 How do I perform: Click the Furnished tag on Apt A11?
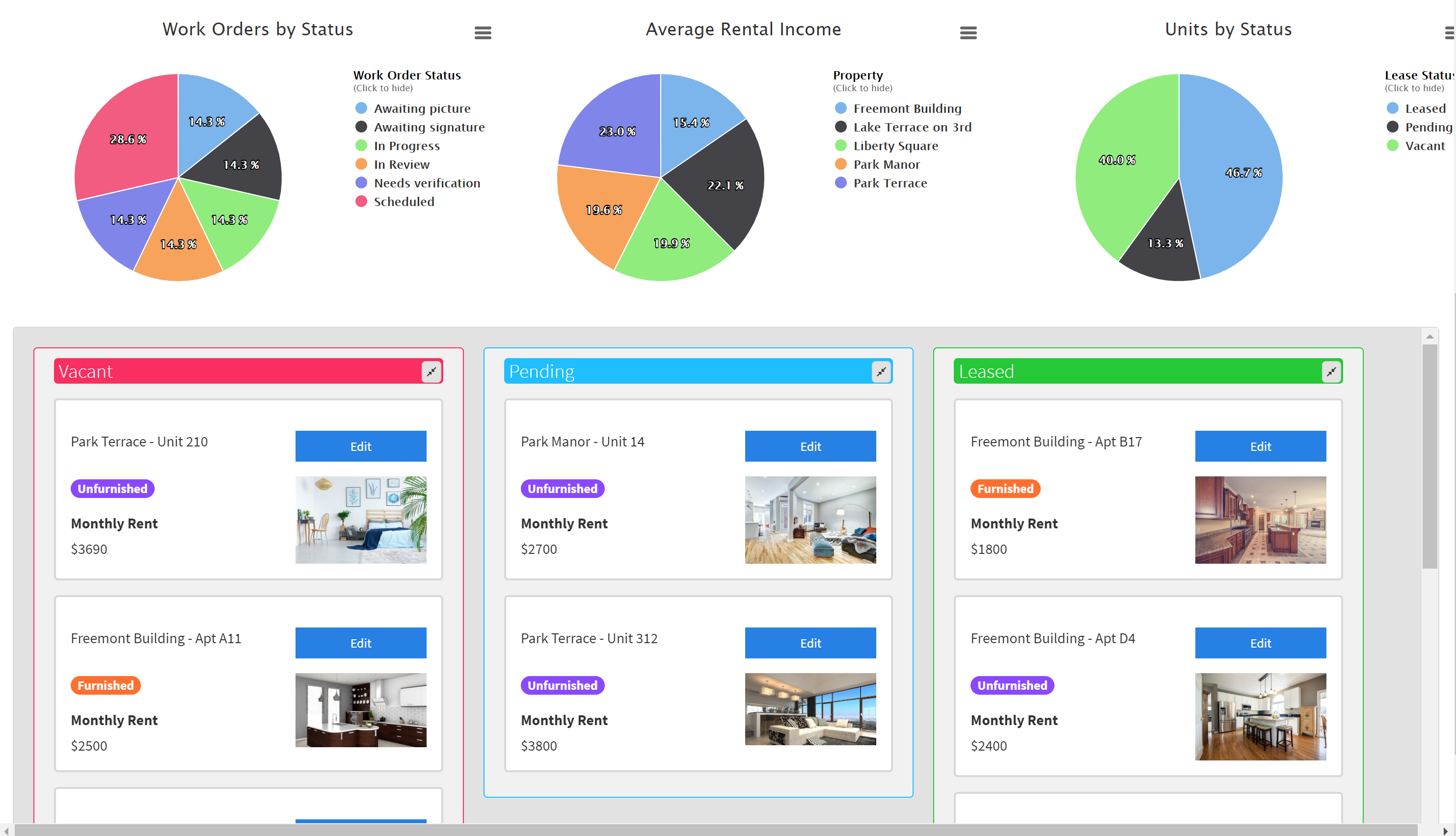[x=106, y=685]
